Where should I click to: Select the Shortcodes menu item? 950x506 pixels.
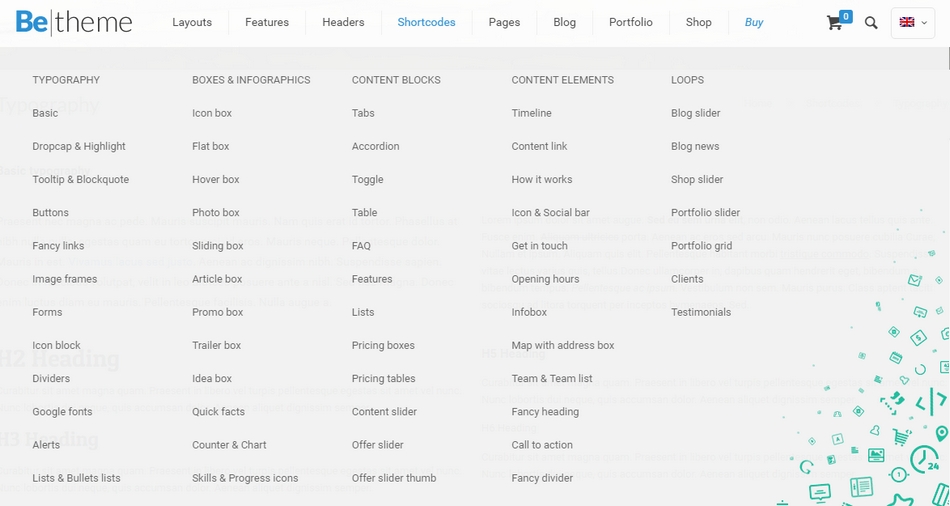(x=426, y=22)
